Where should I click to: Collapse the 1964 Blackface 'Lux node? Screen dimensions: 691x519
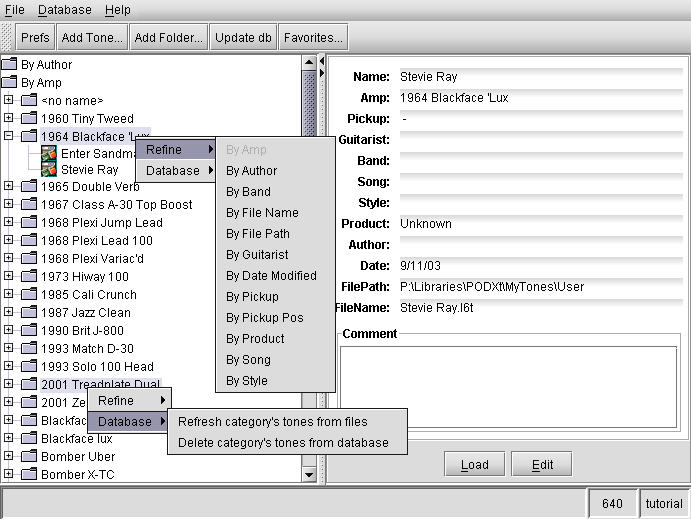(9, 136)
